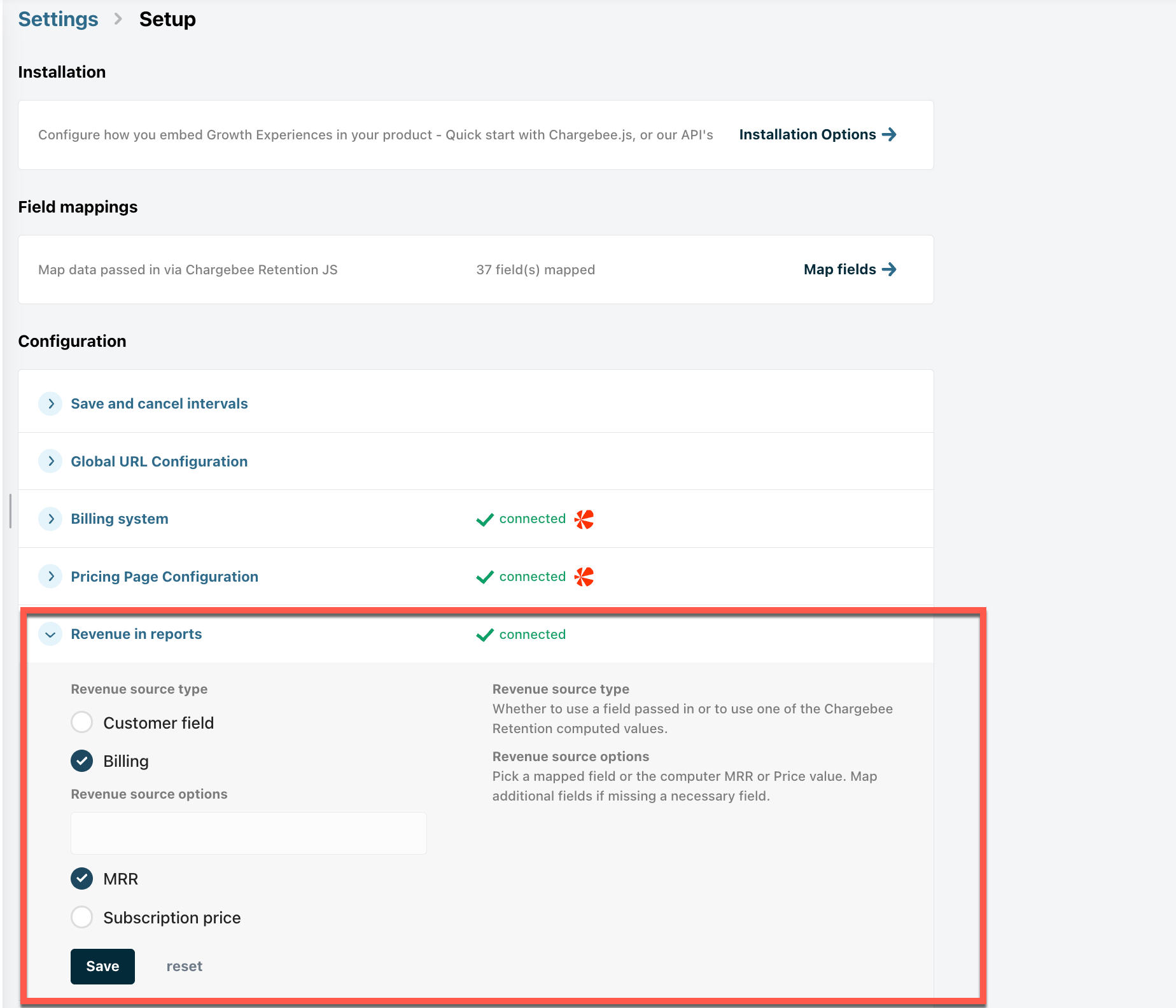Click the reset link
1176x1008 pixels.
click(x=185, y=966)
